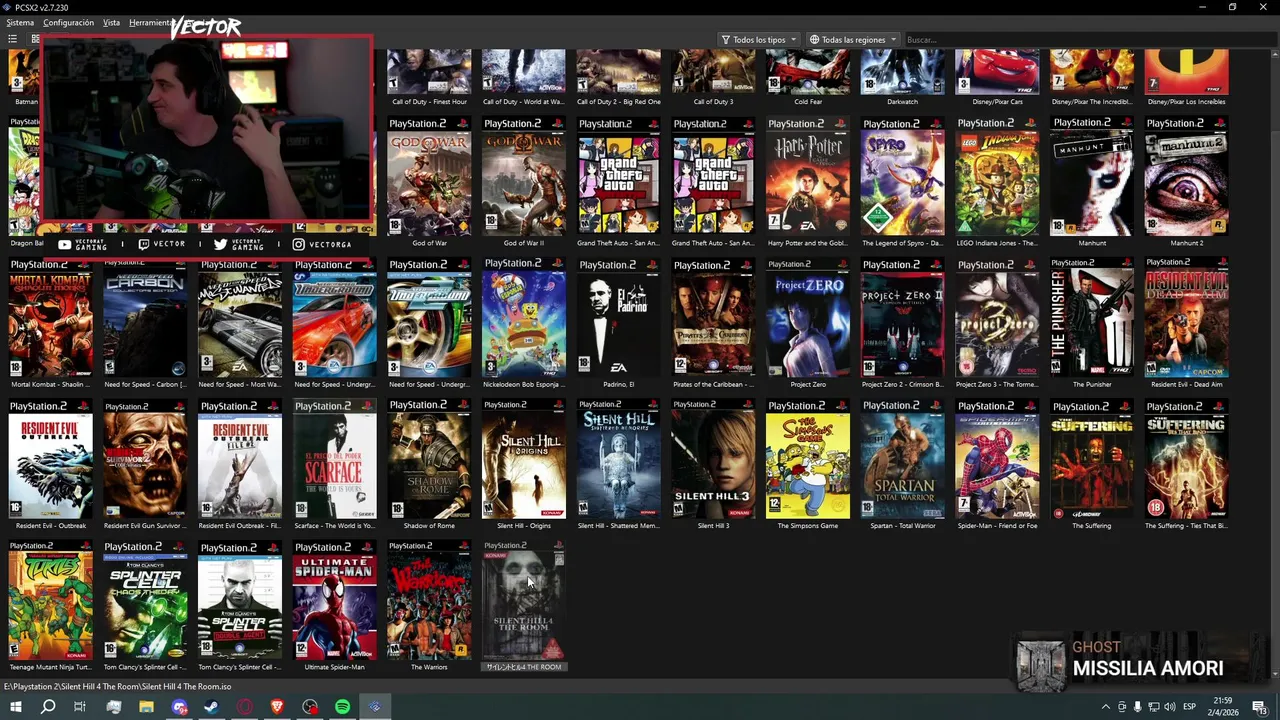This screenshot has height=720, width=1280.
Task: Select Resident Evil Dead Aim cover
Action: pos(1186,318)
